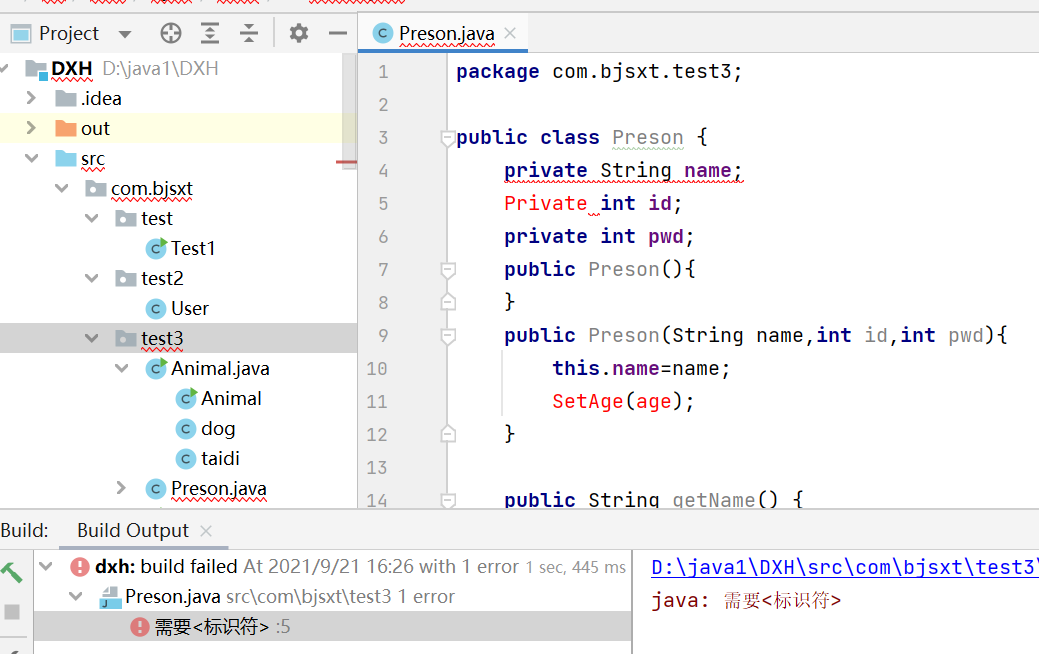Click line number 5 in the gutter

(x=383, y=203)
